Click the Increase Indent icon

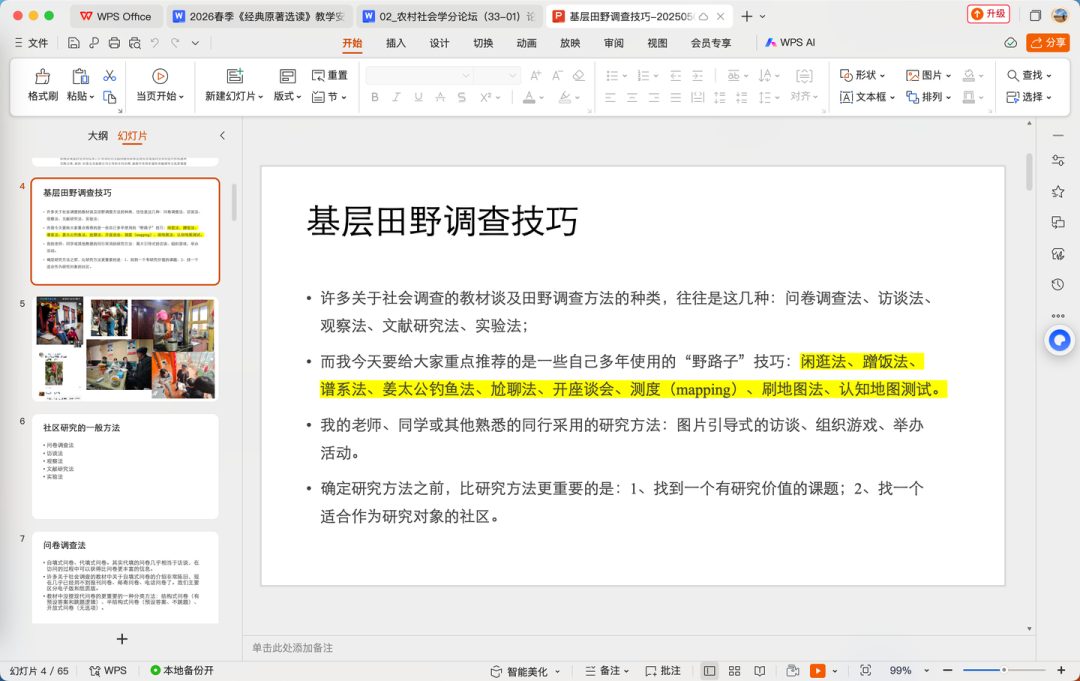pos(698,75)
